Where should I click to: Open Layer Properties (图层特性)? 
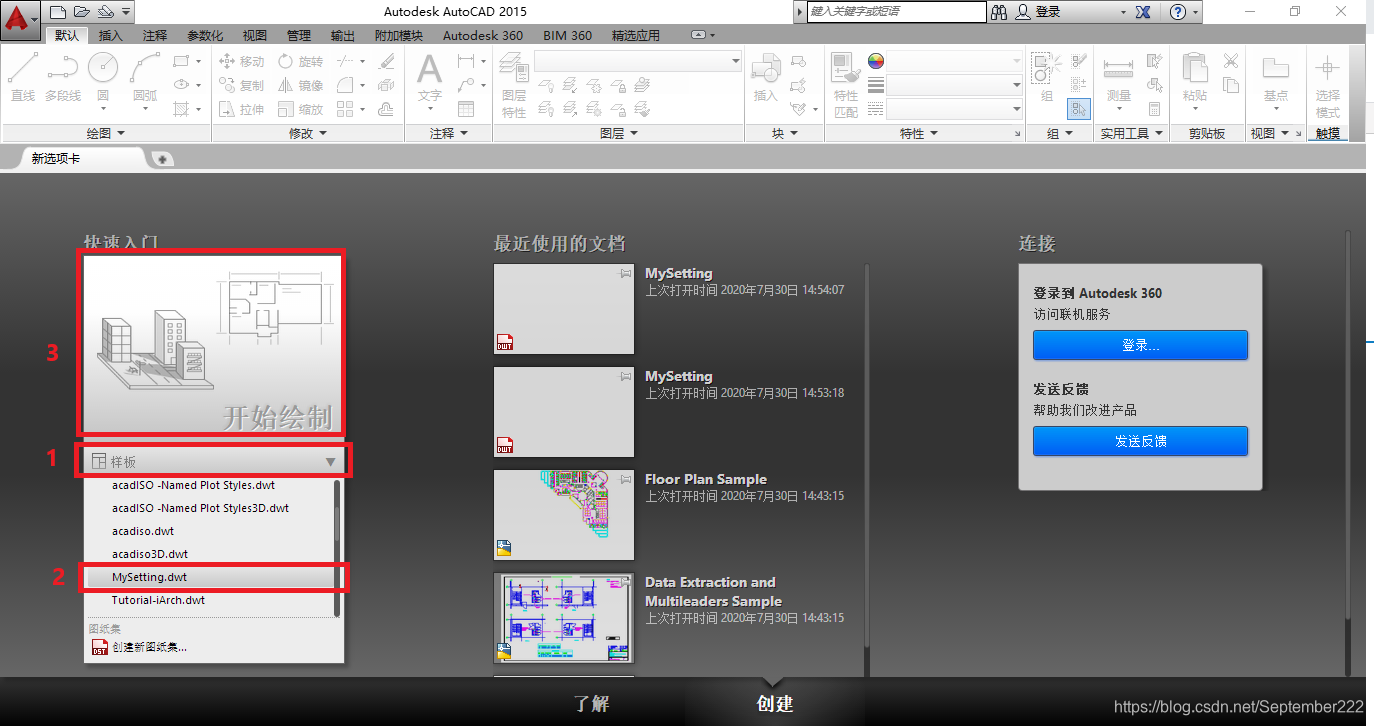pos(514,87)
